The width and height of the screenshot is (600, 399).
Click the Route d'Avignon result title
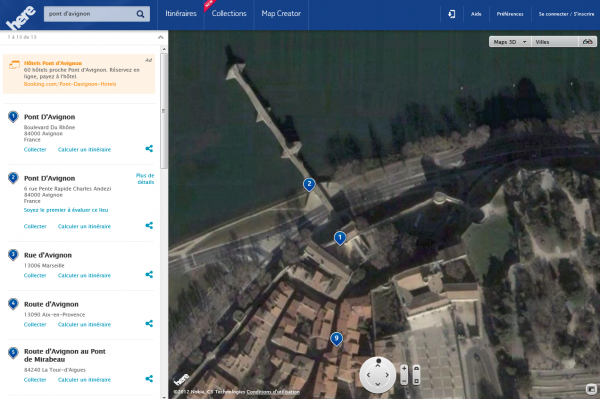(x=51, y=304)
